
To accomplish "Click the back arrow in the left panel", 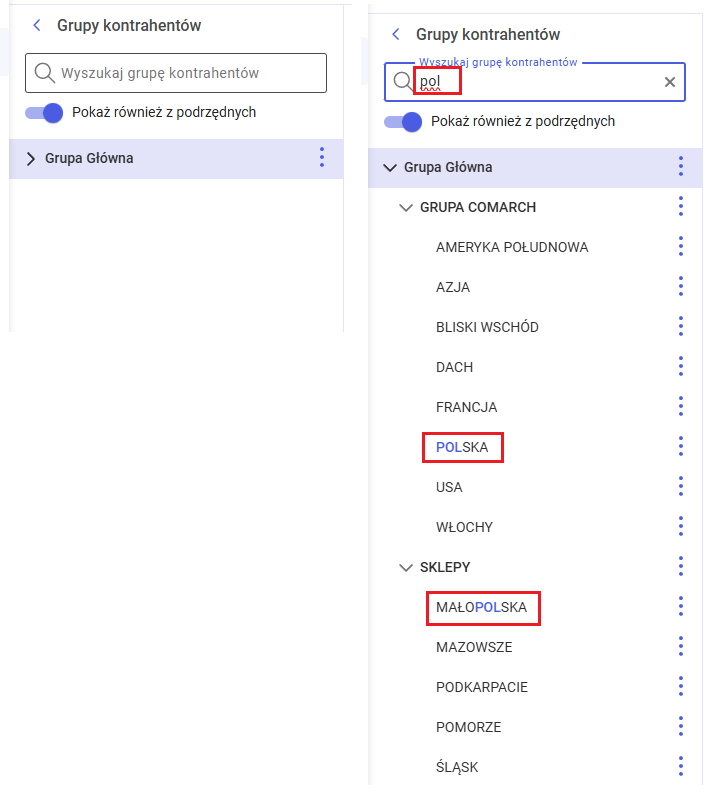I will point(37,26).
